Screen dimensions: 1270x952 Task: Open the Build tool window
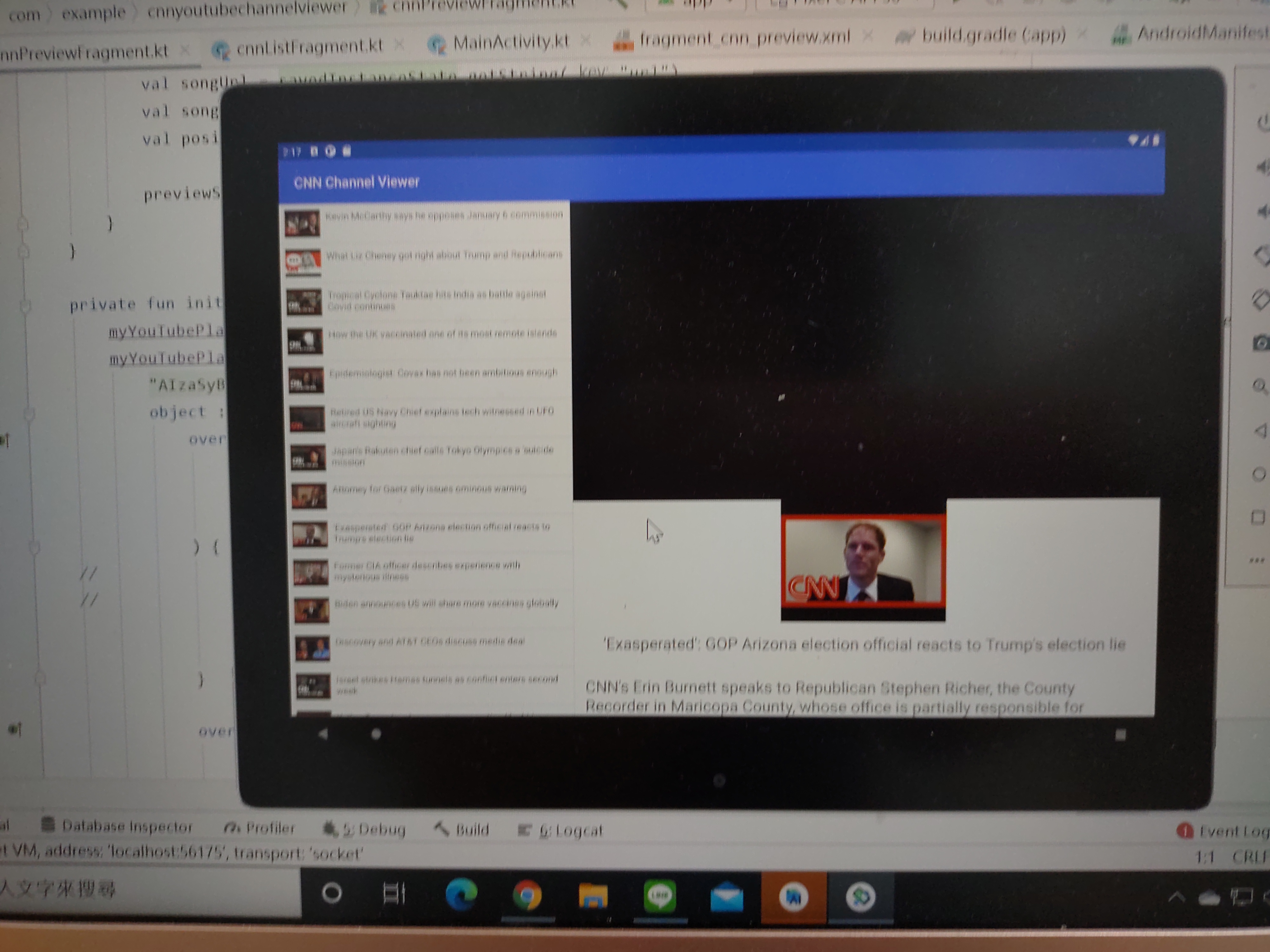click(x=462, y=829)
